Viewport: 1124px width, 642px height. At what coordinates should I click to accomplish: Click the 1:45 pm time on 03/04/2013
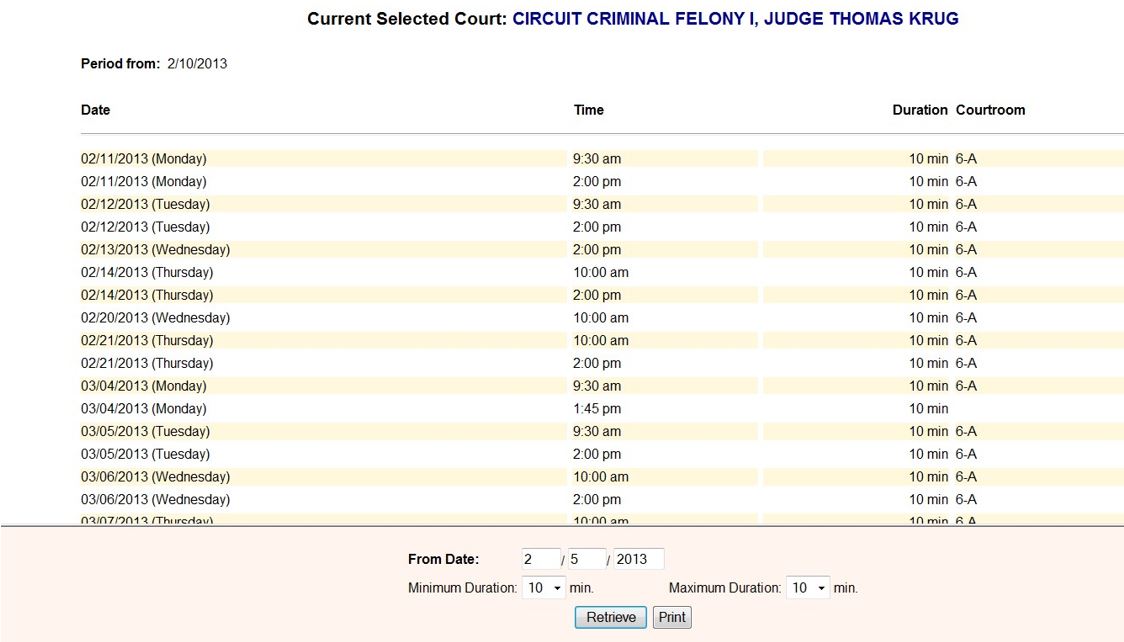[x=597, y=409]
